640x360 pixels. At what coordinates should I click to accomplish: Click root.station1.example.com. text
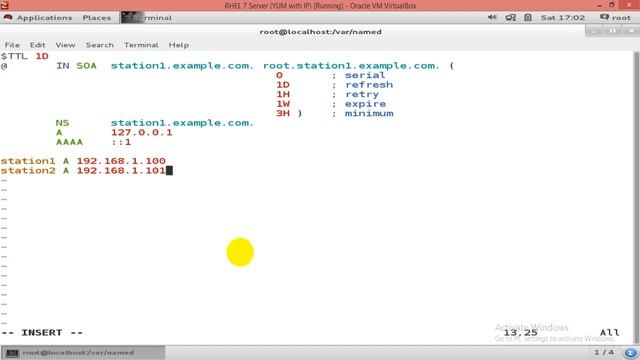[x=351, y=66]
